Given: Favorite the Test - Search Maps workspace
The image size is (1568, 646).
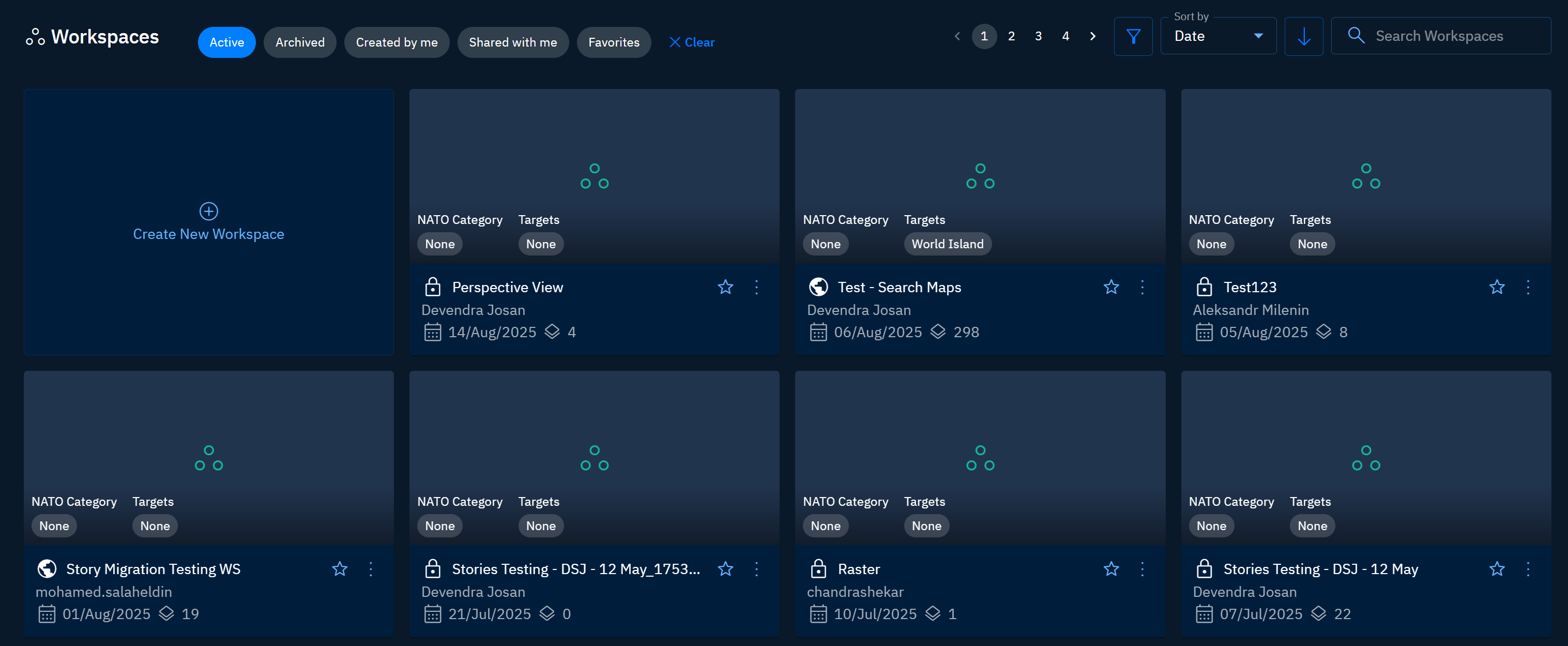Looking at the screenshot, I should tap(1111, 287).
